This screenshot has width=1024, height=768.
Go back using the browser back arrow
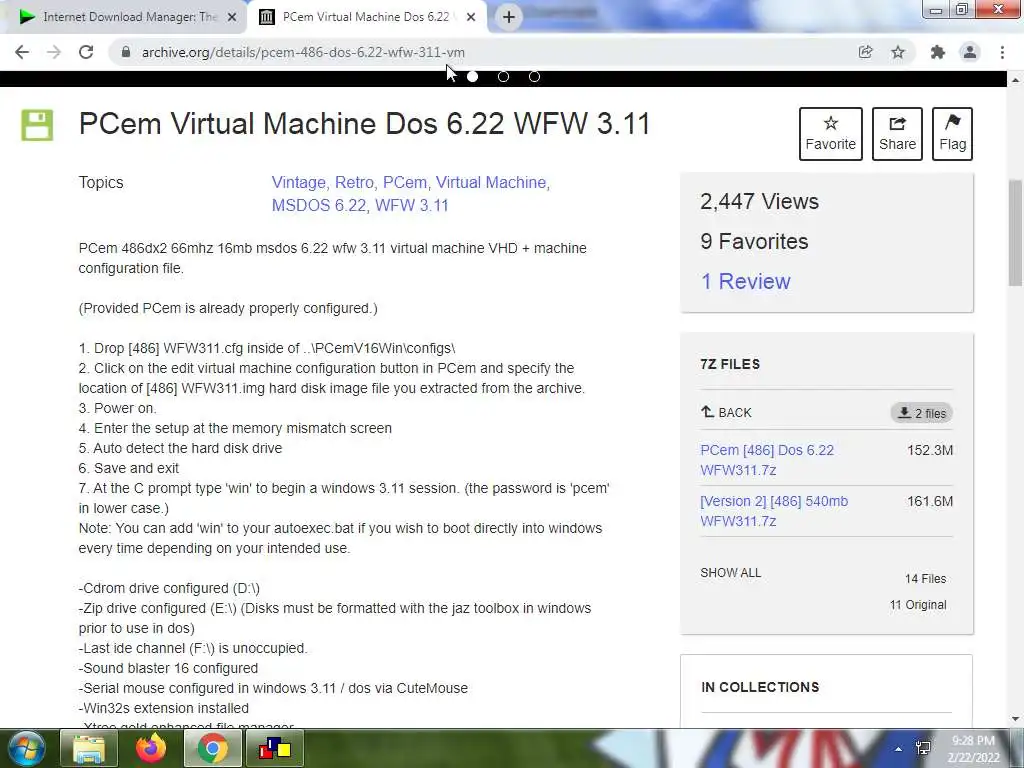pos(22,52)
